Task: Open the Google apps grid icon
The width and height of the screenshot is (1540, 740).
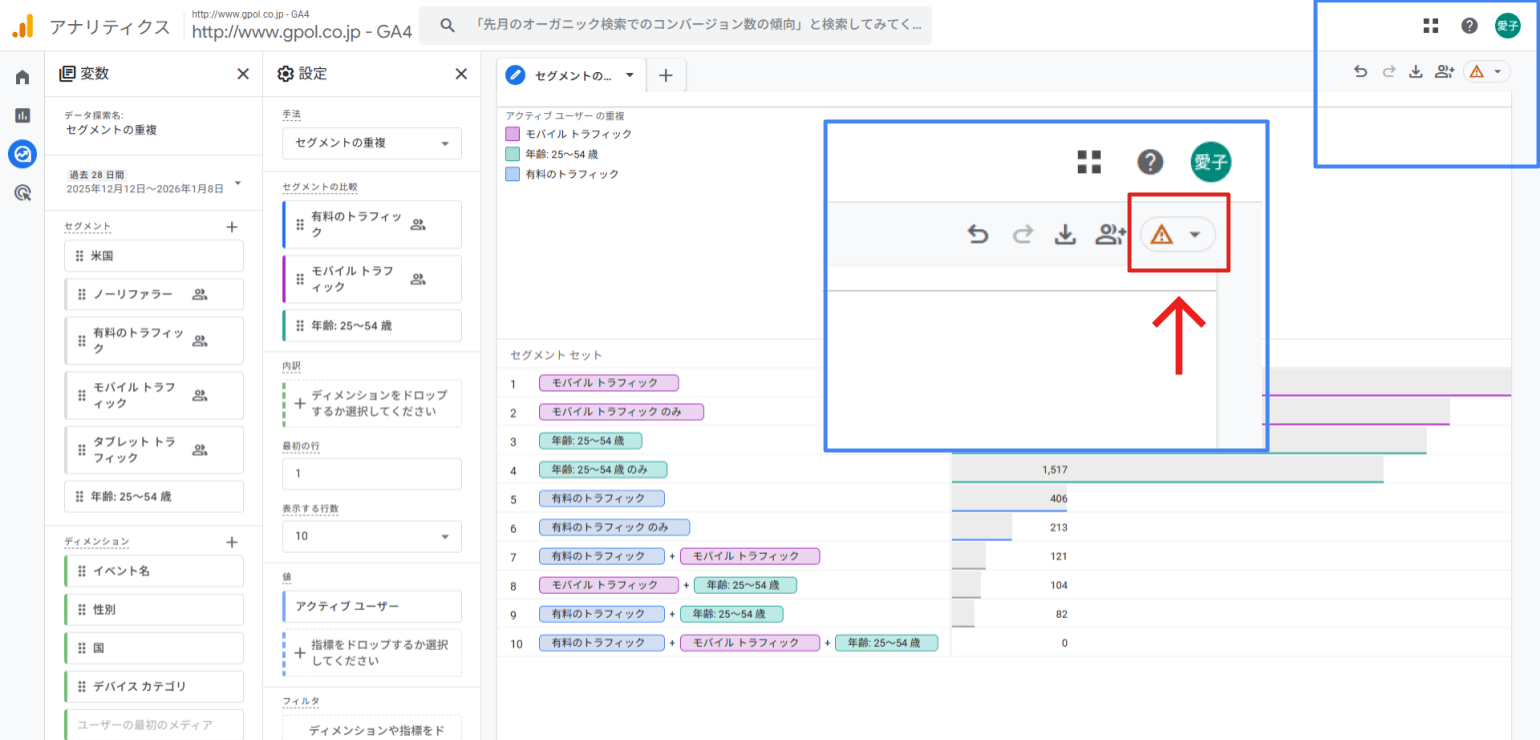Action: 1430,25
